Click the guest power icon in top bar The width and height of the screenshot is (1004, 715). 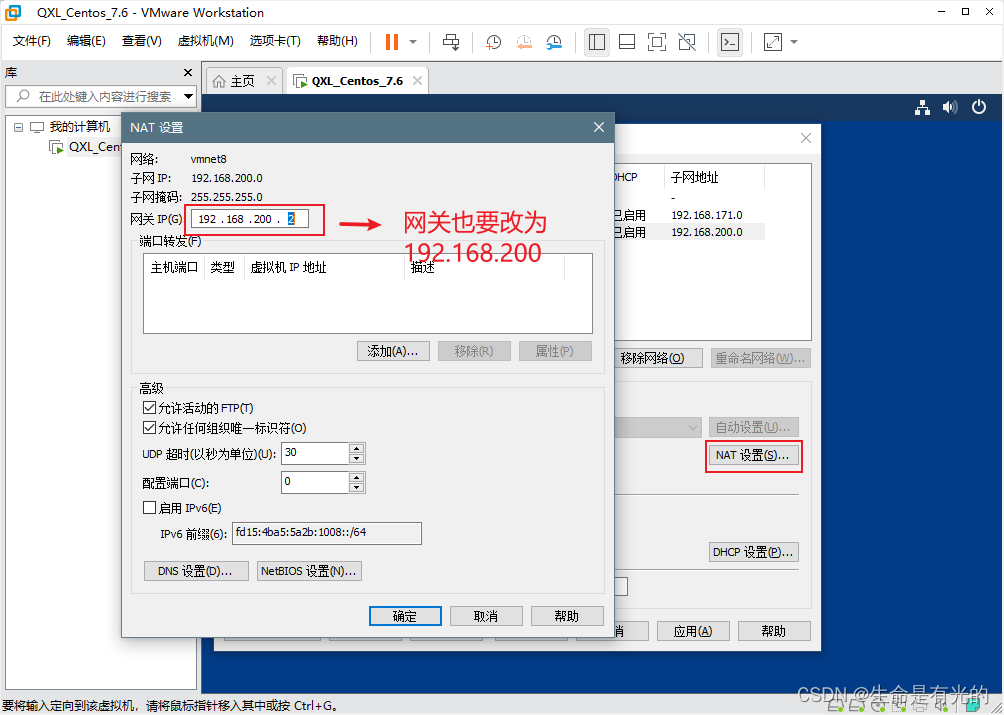coord(978,107)
